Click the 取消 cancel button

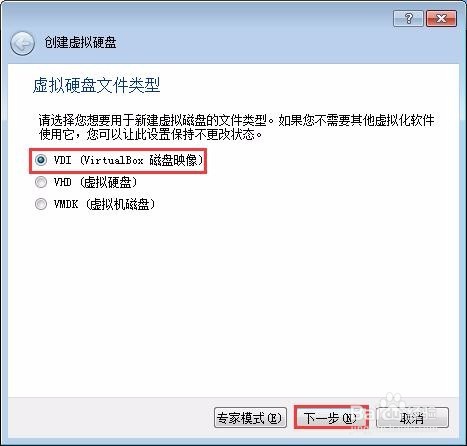coord(412,417)
